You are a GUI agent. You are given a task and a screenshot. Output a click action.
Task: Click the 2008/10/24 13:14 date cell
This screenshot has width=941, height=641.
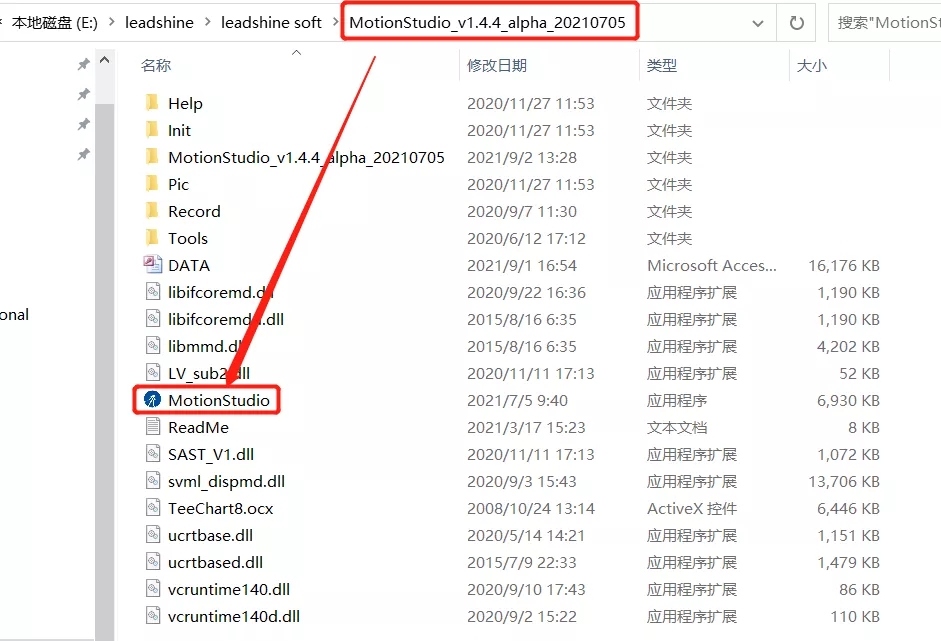click(x=531, y=508)
